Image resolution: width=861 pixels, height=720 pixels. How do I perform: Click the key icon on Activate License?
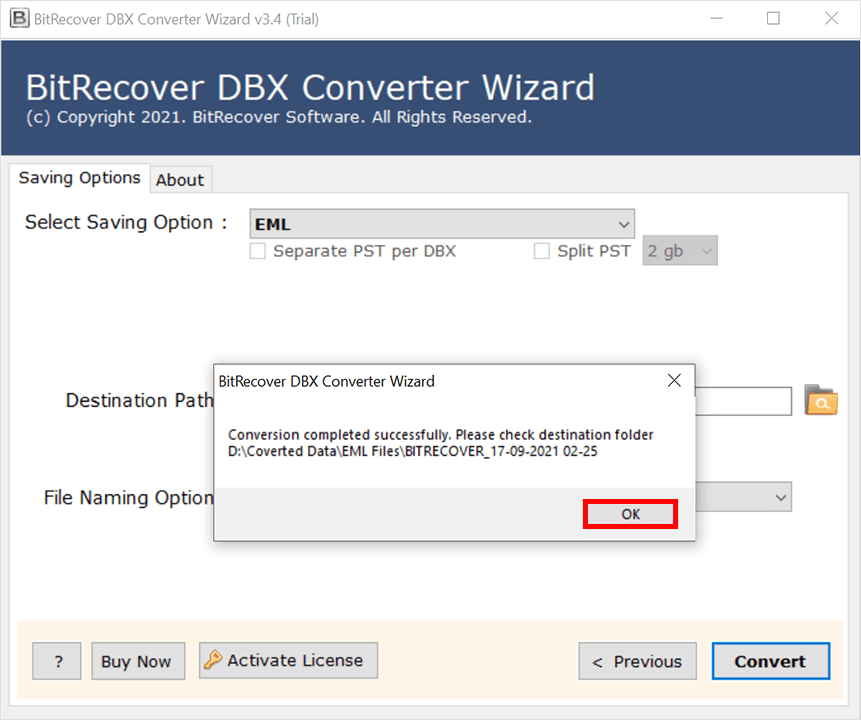pos(213,660)
